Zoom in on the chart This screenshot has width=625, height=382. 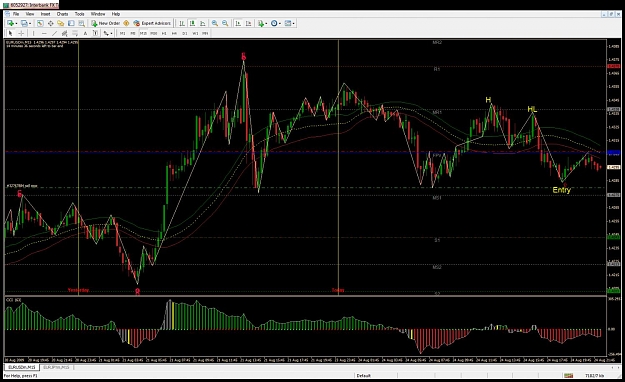[214, 24]
